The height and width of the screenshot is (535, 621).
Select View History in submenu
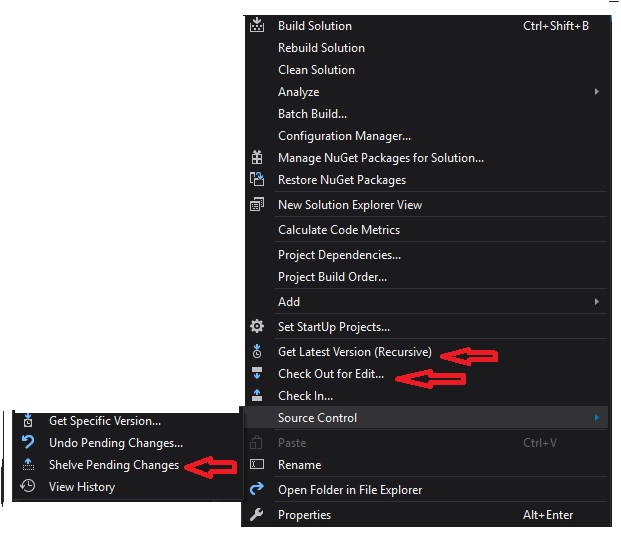128,486
